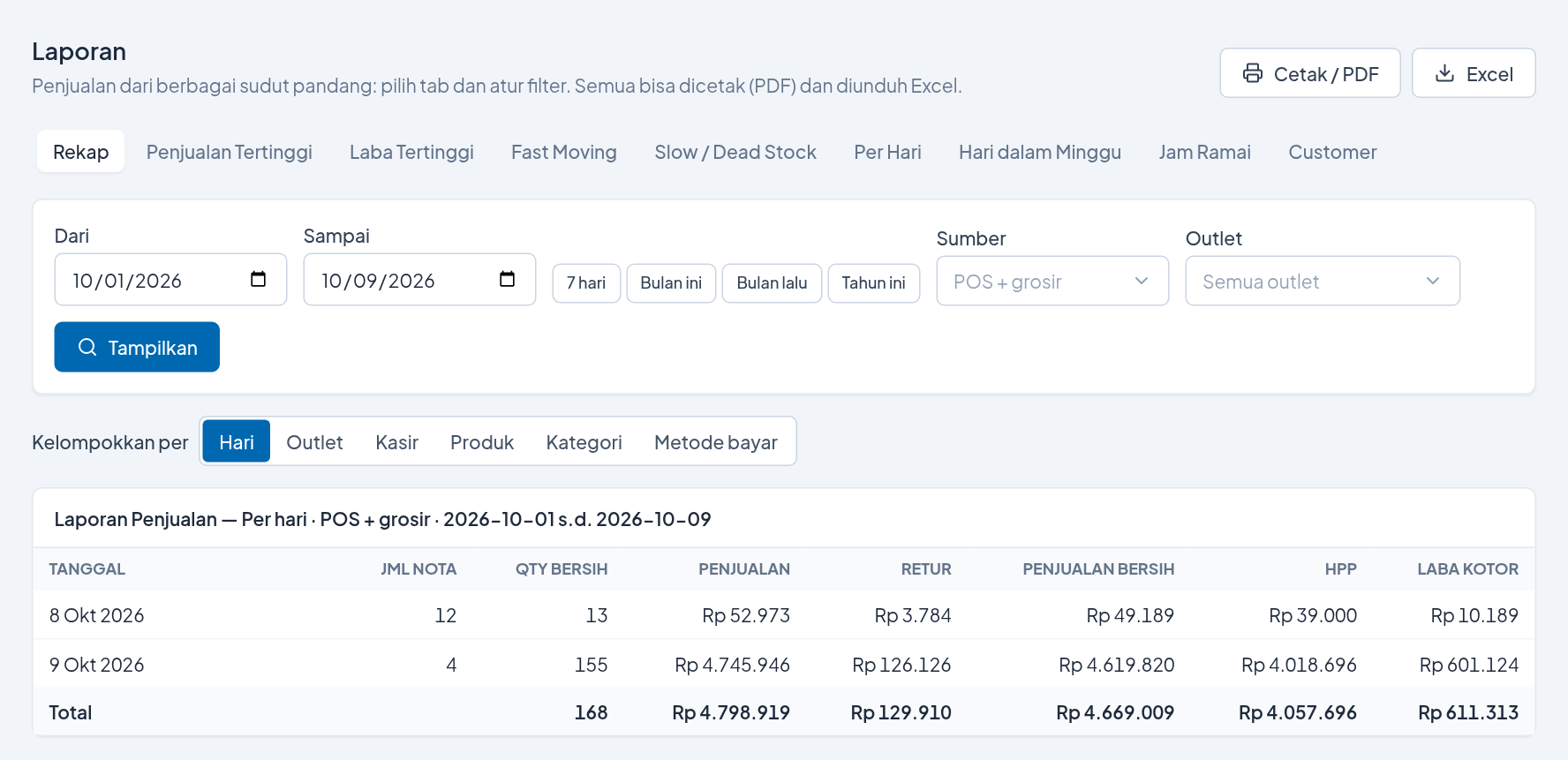The height and width of the screenshot is (760, 1568).
Task: Group report by Outlet
Action: 314,441
